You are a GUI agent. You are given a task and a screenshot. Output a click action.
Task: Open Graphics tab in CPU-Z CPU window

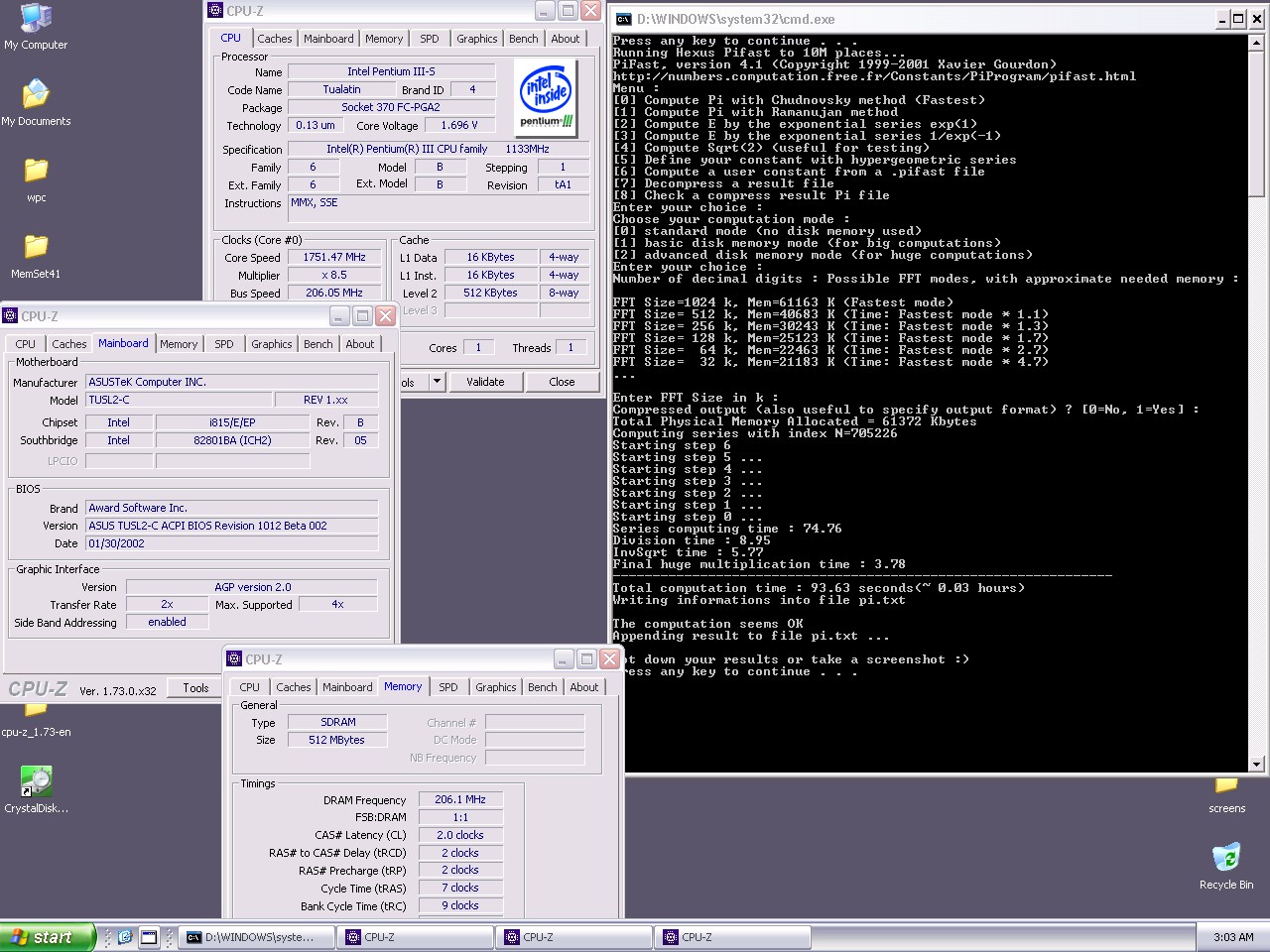click(x=477, y=39)
